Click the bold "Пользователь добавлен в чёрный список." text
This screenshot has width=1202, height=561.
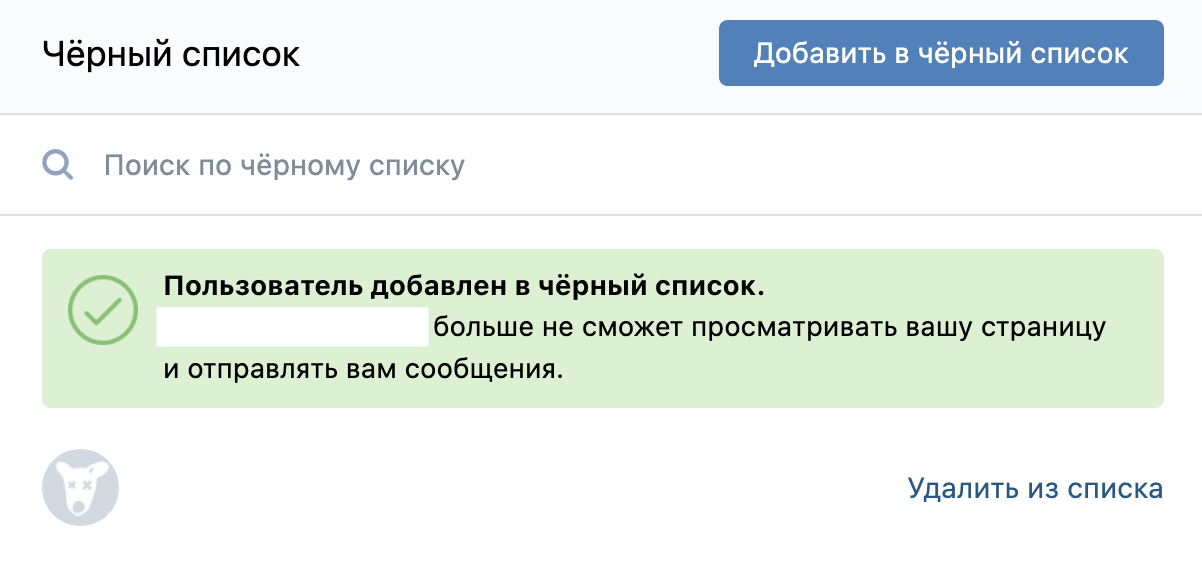(464, 287)
